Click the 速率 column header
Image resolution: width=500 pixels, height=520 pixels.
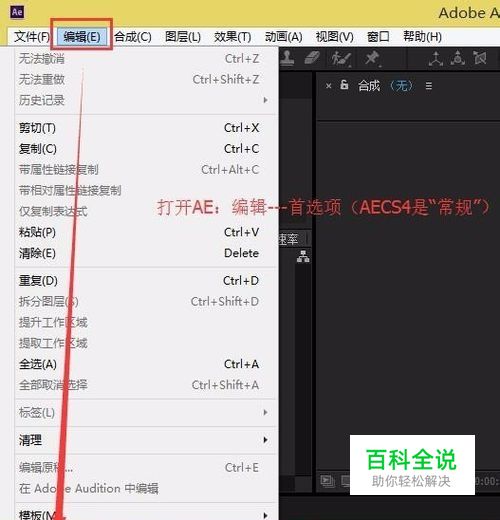(x=289, y=239)
